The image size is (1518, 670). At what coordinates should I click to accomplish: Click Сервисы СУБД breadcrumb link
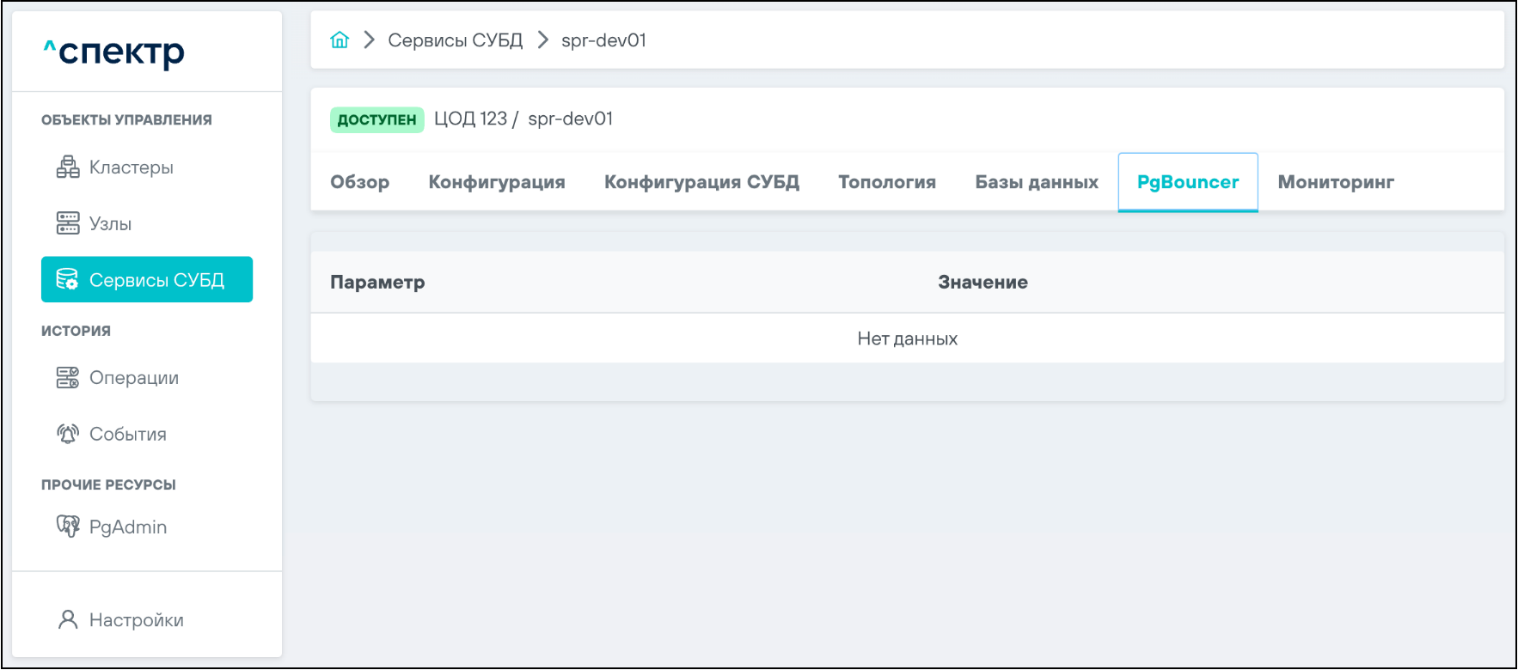[x=455, y=41]
